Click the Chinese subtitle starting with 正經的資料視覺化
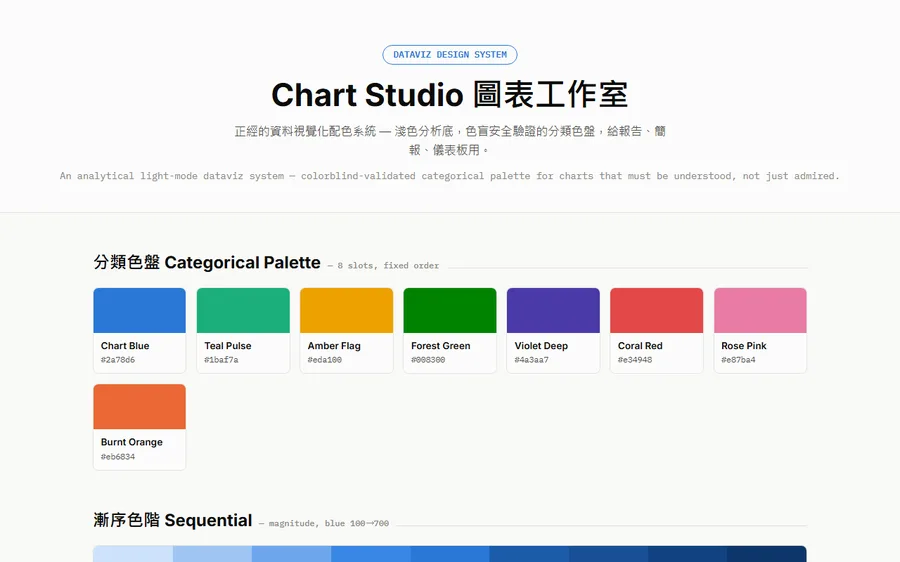900x562 pixels. (449, 141)
